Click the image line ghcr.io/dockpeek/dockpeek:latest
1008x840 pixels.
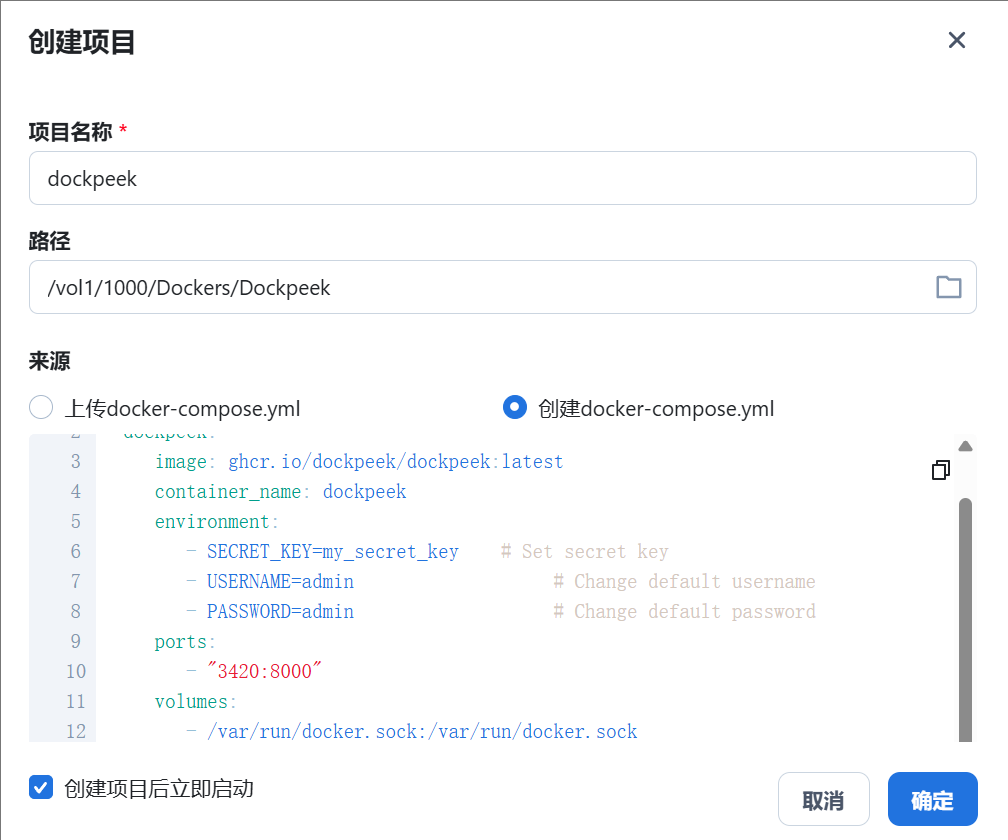359,461
